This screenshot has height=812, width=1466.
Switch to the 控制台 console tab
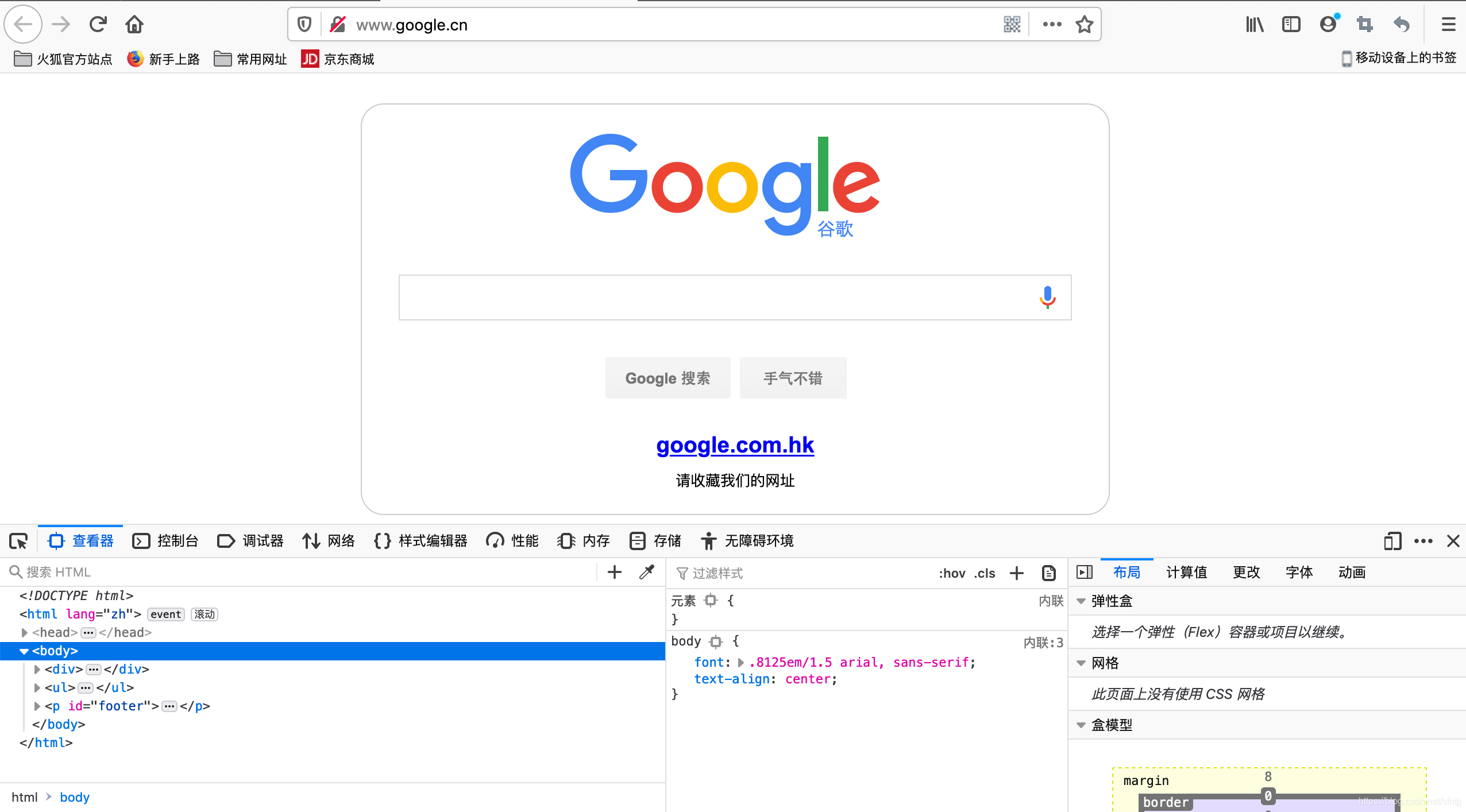(166, 541)
